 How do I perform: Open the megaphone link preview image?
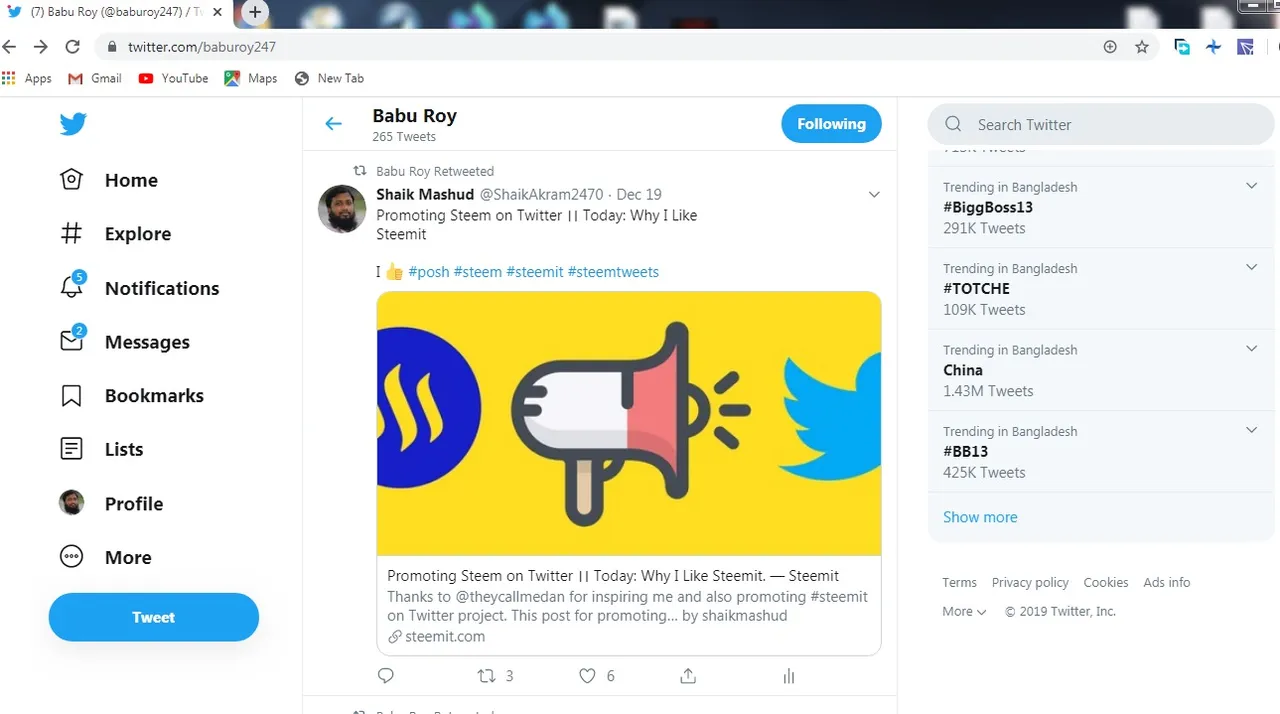click(629, 424)
